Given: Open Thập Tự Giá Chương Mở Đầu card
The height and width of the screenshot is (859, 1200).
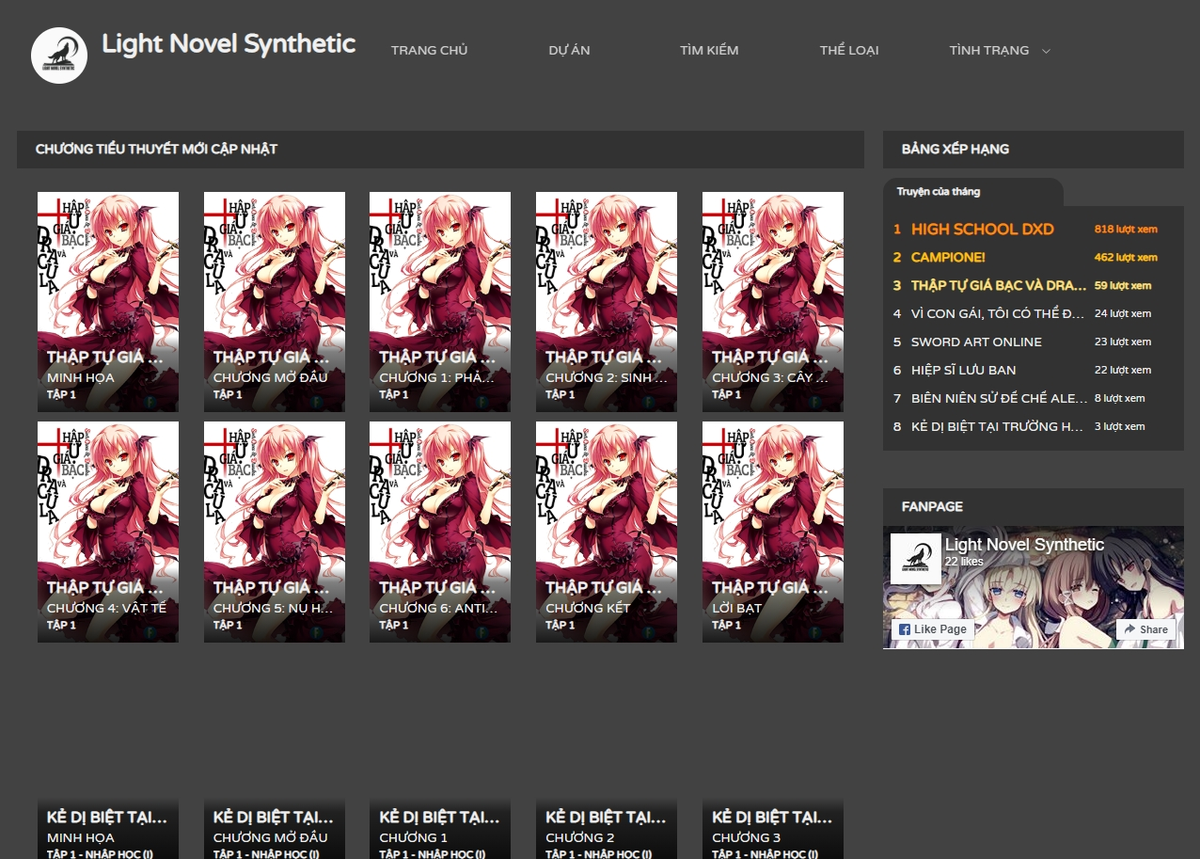Looking at the screenshot, I should tap(274, 302).
